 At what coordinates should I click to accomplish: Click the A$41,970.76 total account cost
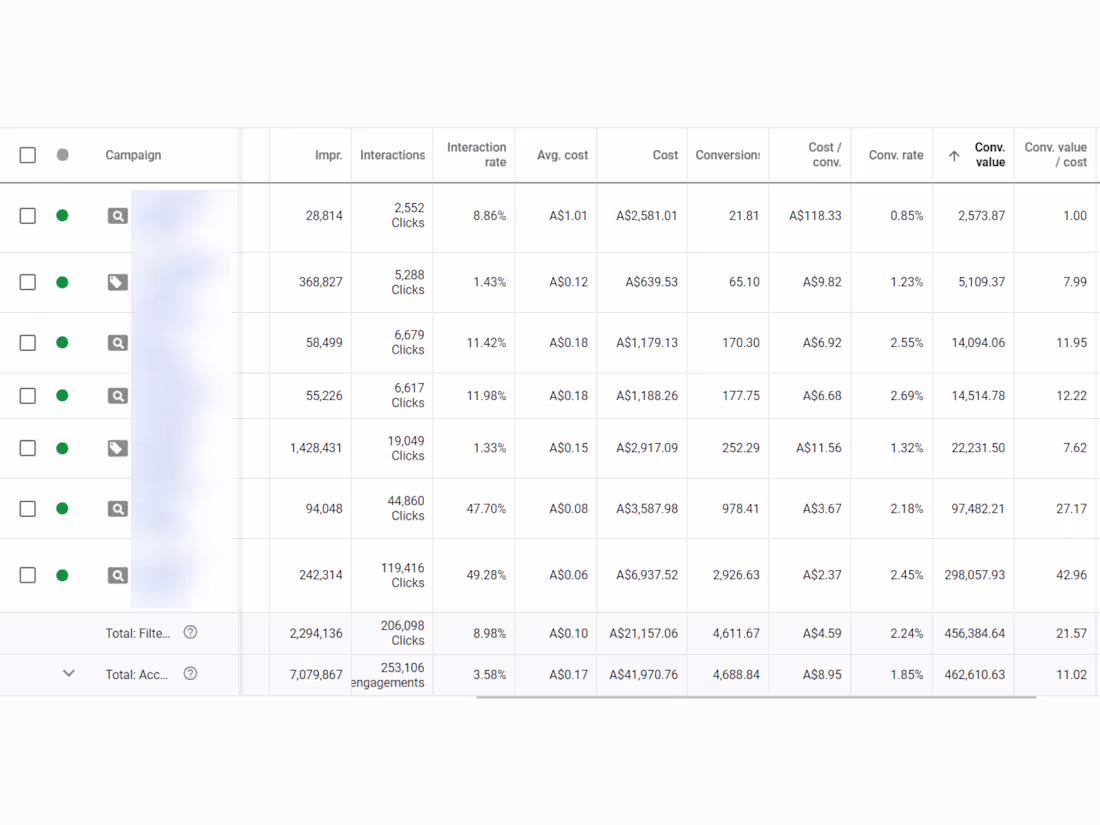643,674
